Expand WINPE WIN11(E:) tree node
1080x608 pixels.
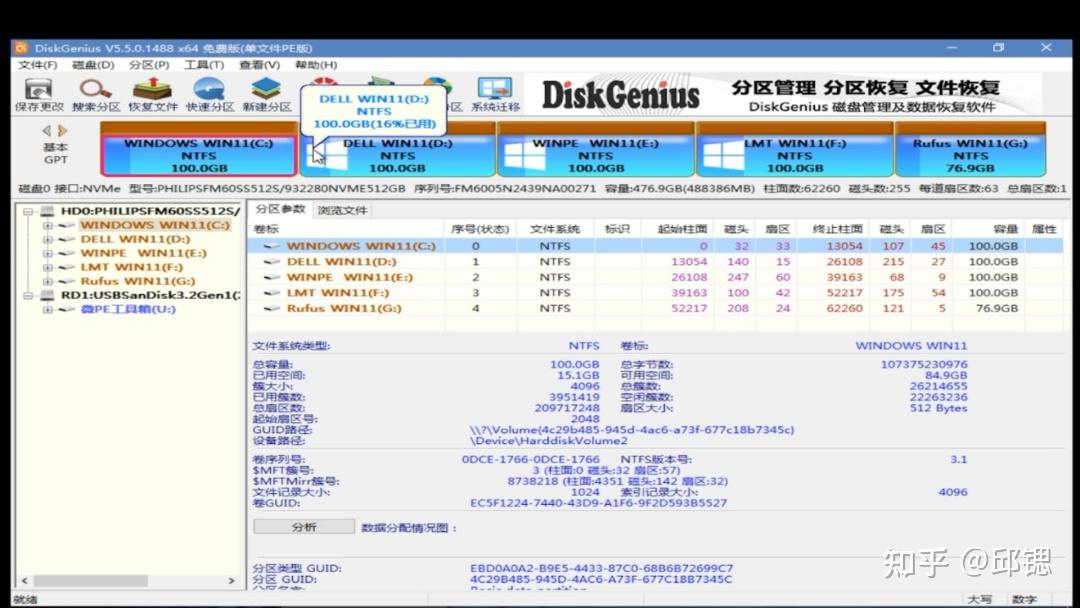tap(48, 253)
